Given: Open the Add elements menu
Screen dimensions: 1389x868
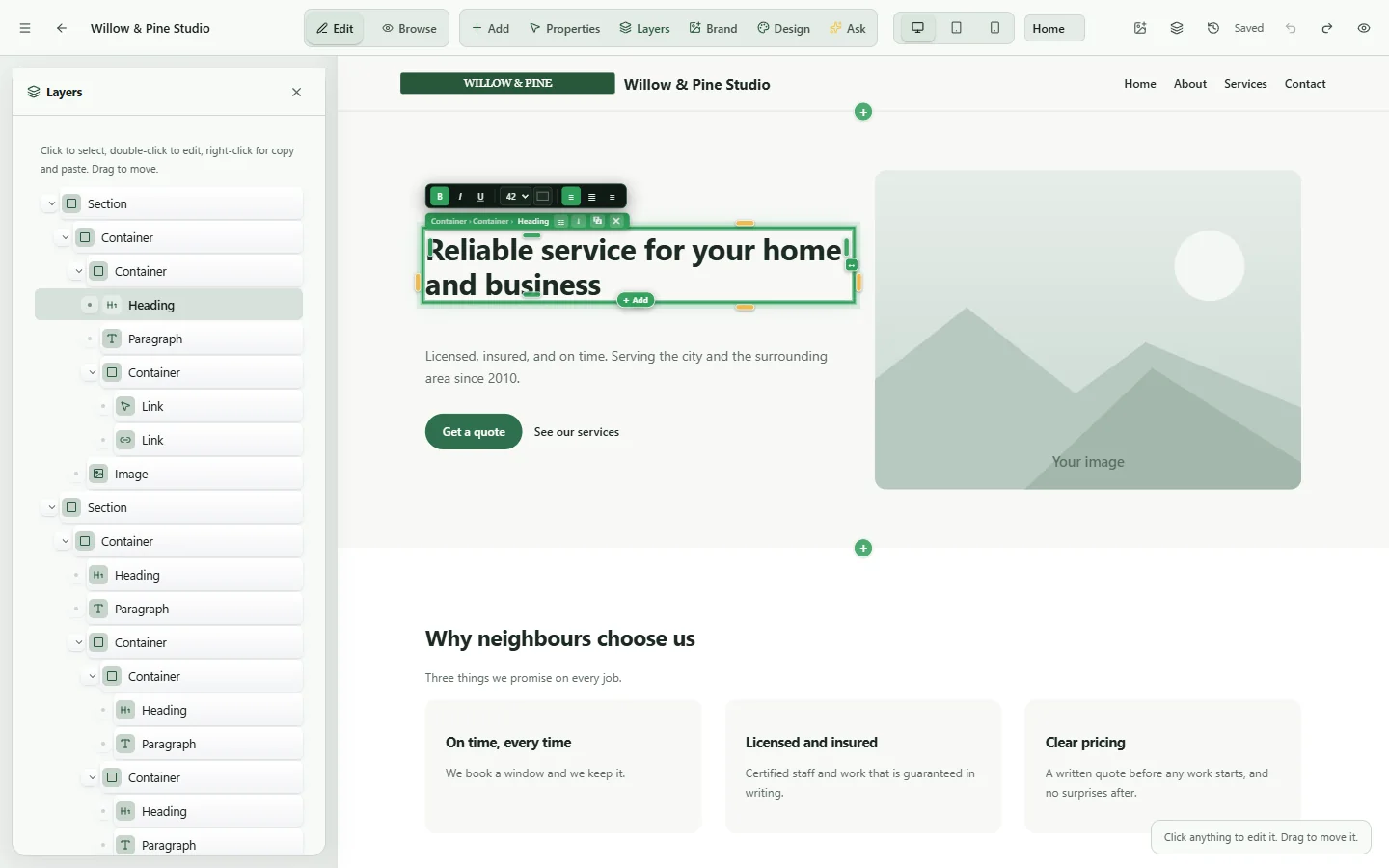Looking at the screenshot, I should [490, 28].
